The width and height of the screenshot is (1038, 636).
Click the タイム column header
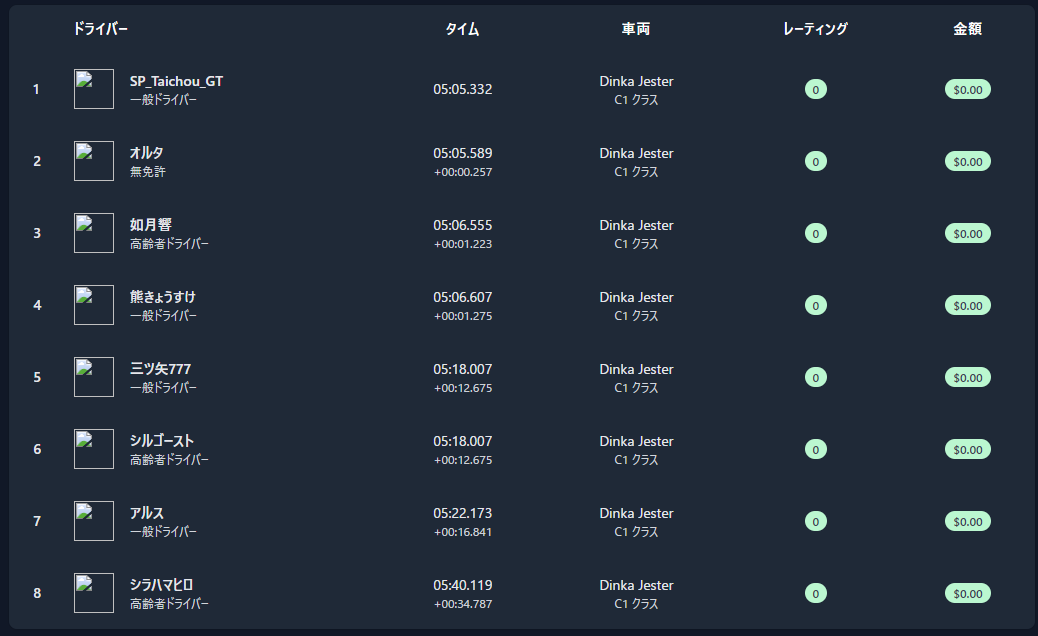click(x=462, y=29)
